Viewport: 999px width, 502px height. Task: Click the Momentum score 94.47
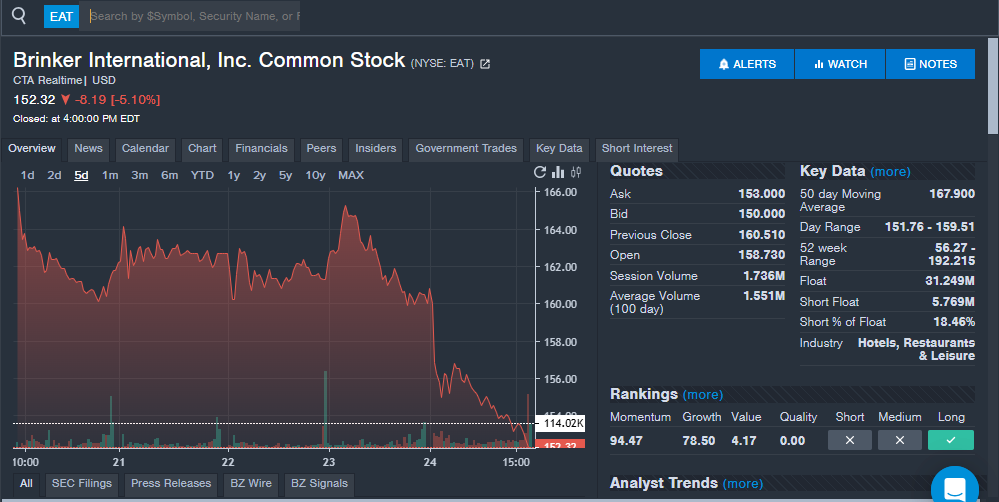click(626, 441)
